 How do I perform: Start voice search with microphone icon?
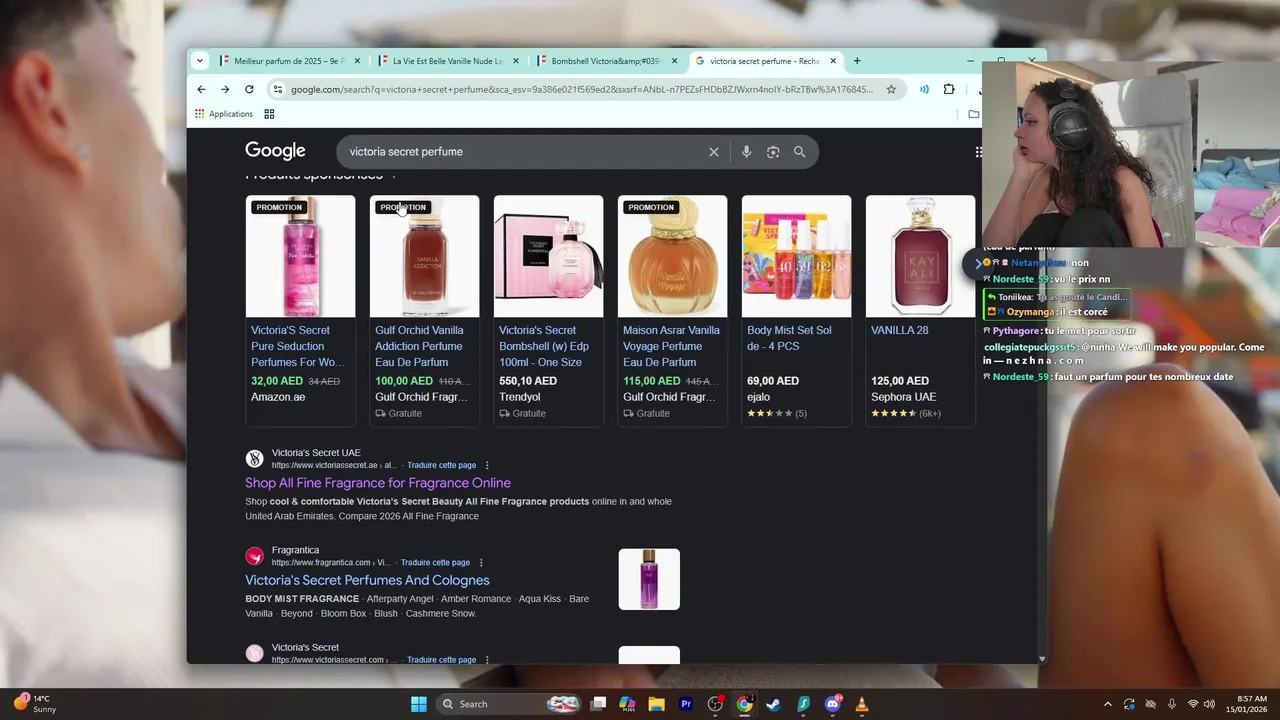click(x=746, y=152)
